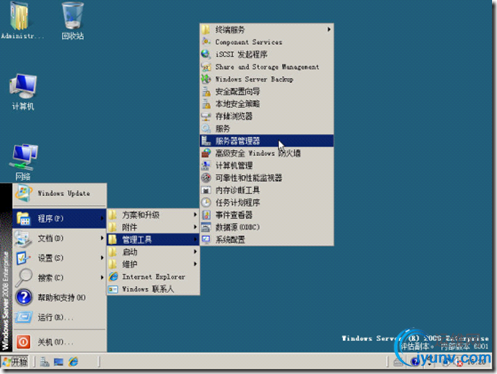The height and width of the screenshot is (374, 497).
Task: Choose 运行(R)... in Start menu
Action: (x=59, y=317)
